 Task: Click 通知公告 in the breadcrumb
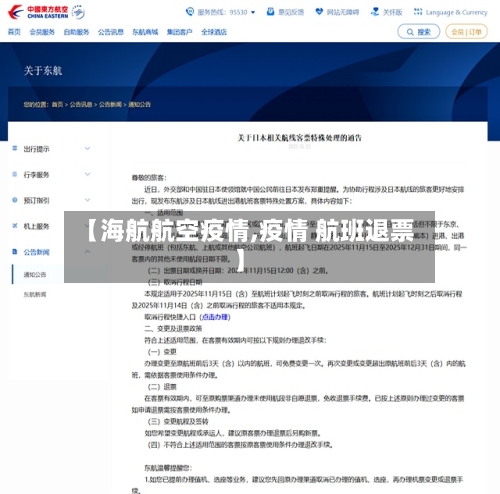[139, 105]
